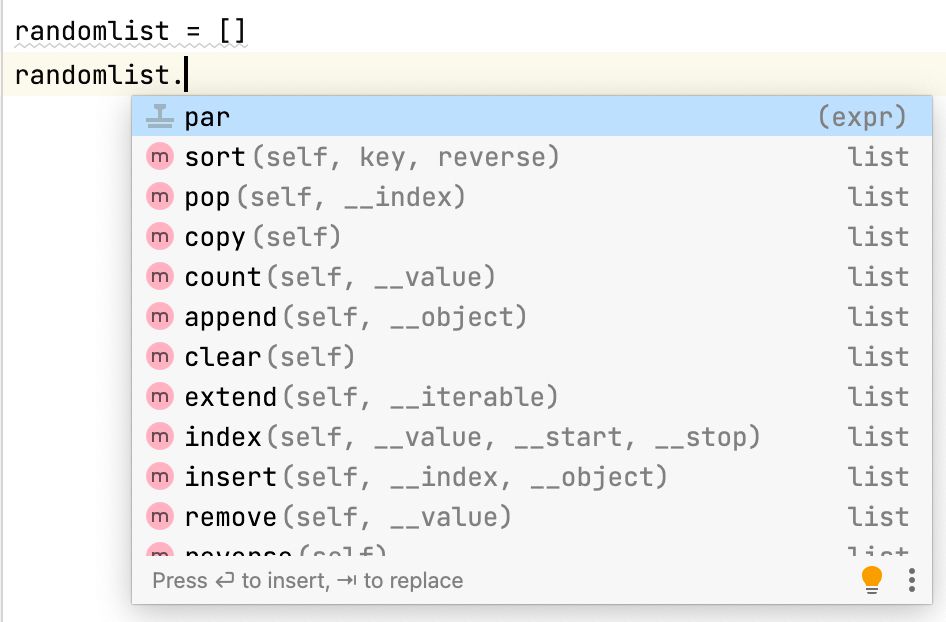946x622 pixels.
Task: Select the append(self, __object) method
Action: pos(532,317)
